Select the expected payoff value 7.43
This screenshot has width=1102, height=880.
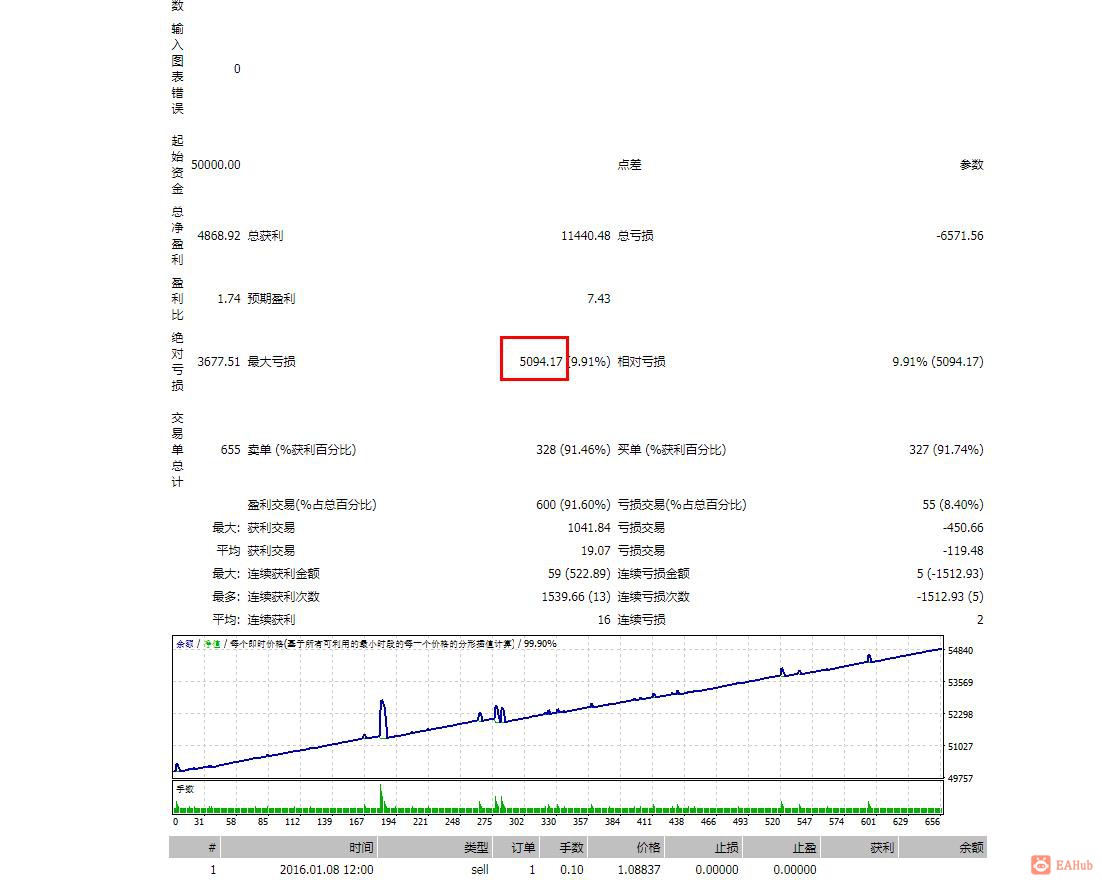click(599, 299)
